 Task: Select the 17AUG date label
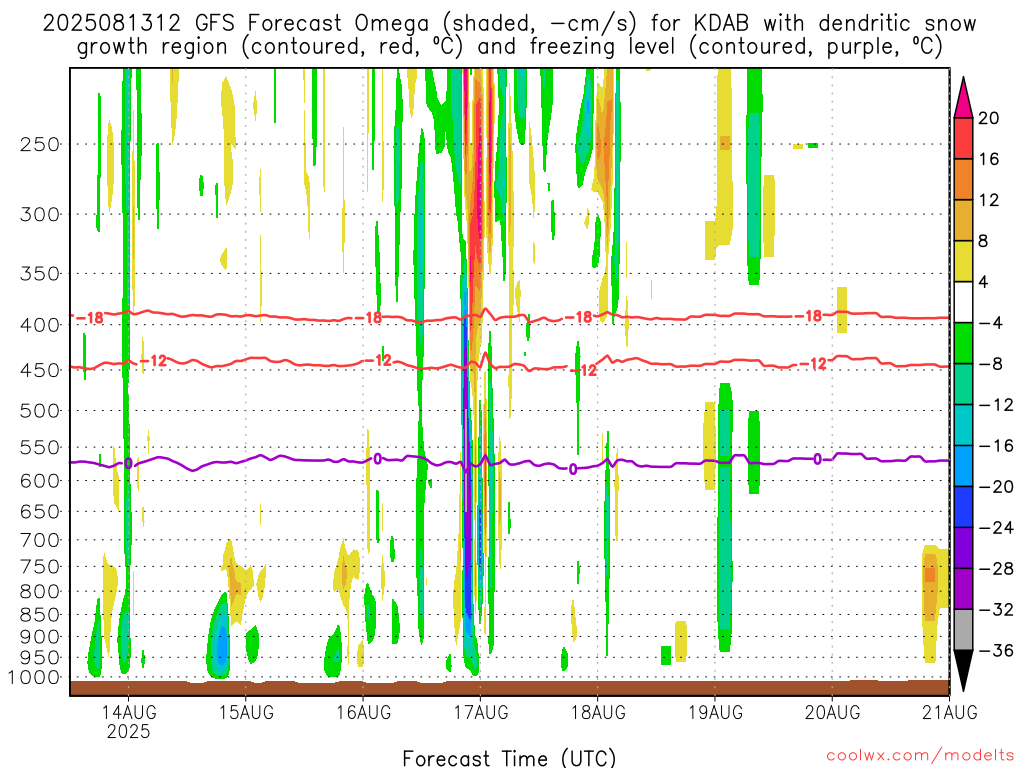click(481, 712)
